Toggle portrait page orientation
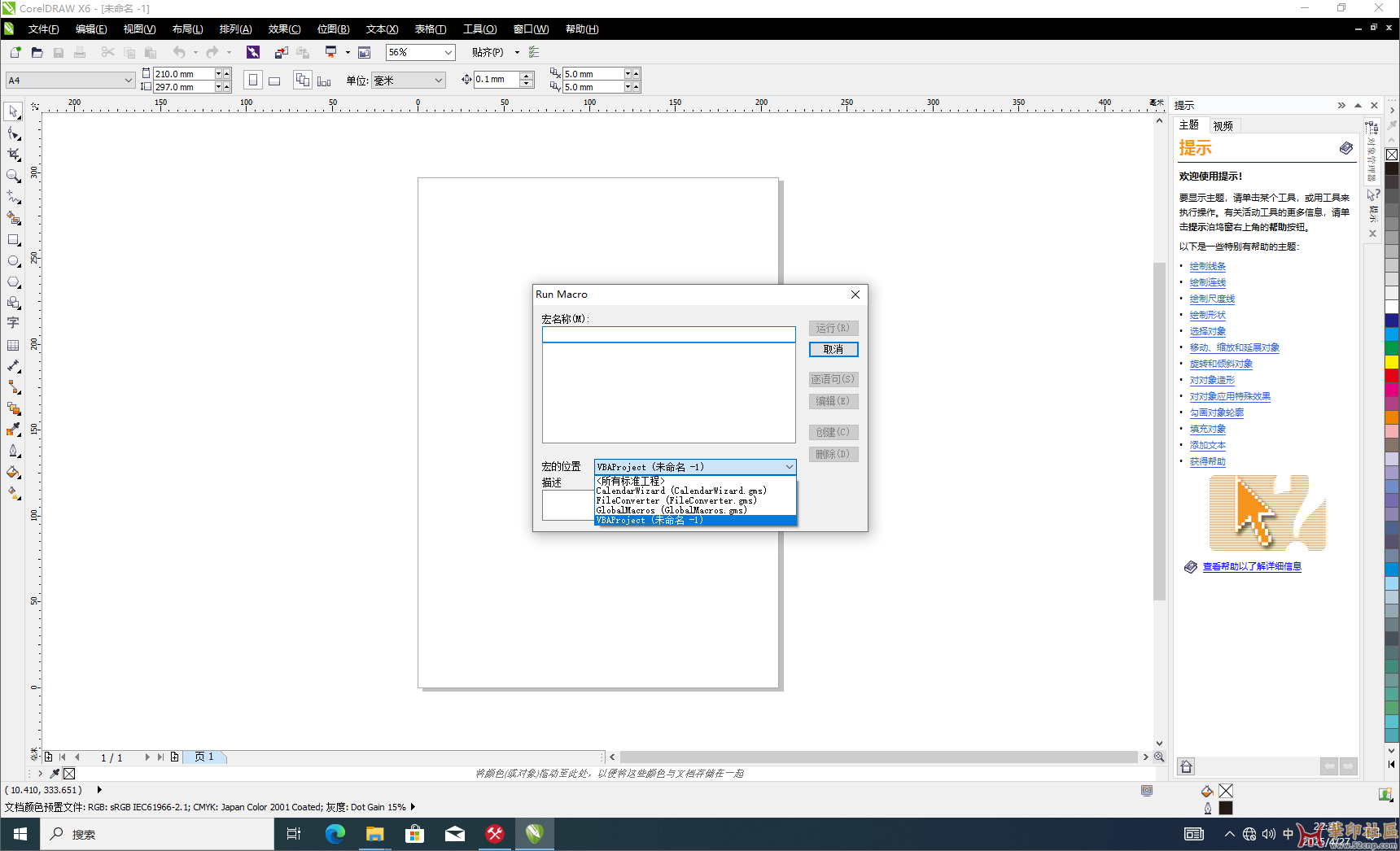Viewport: 1400px width, 851px height. (x=253, y=80)
